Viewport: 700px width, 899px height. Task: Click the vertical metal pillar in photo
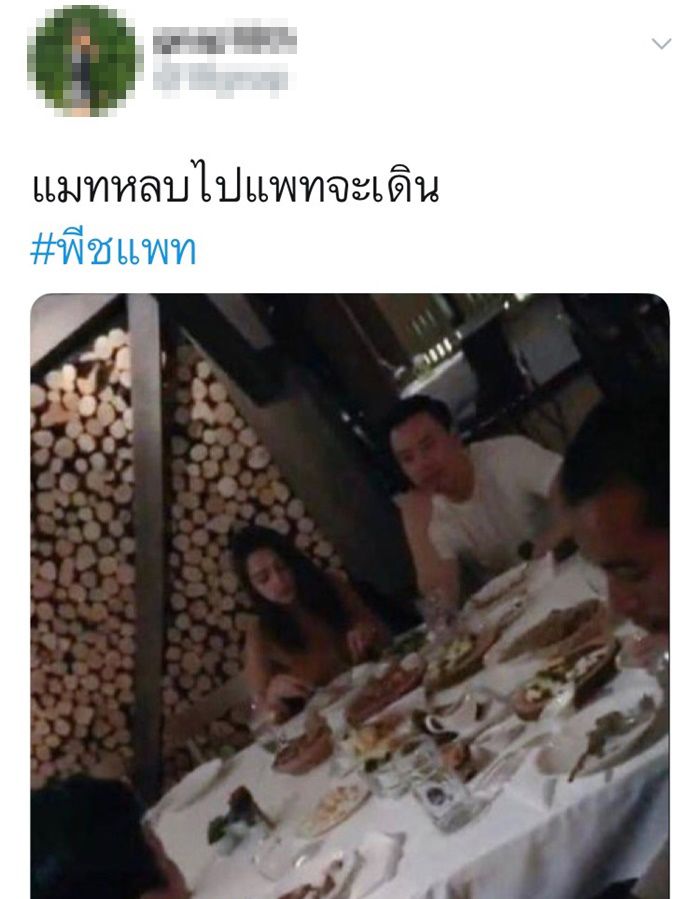(x=146, y=545)
